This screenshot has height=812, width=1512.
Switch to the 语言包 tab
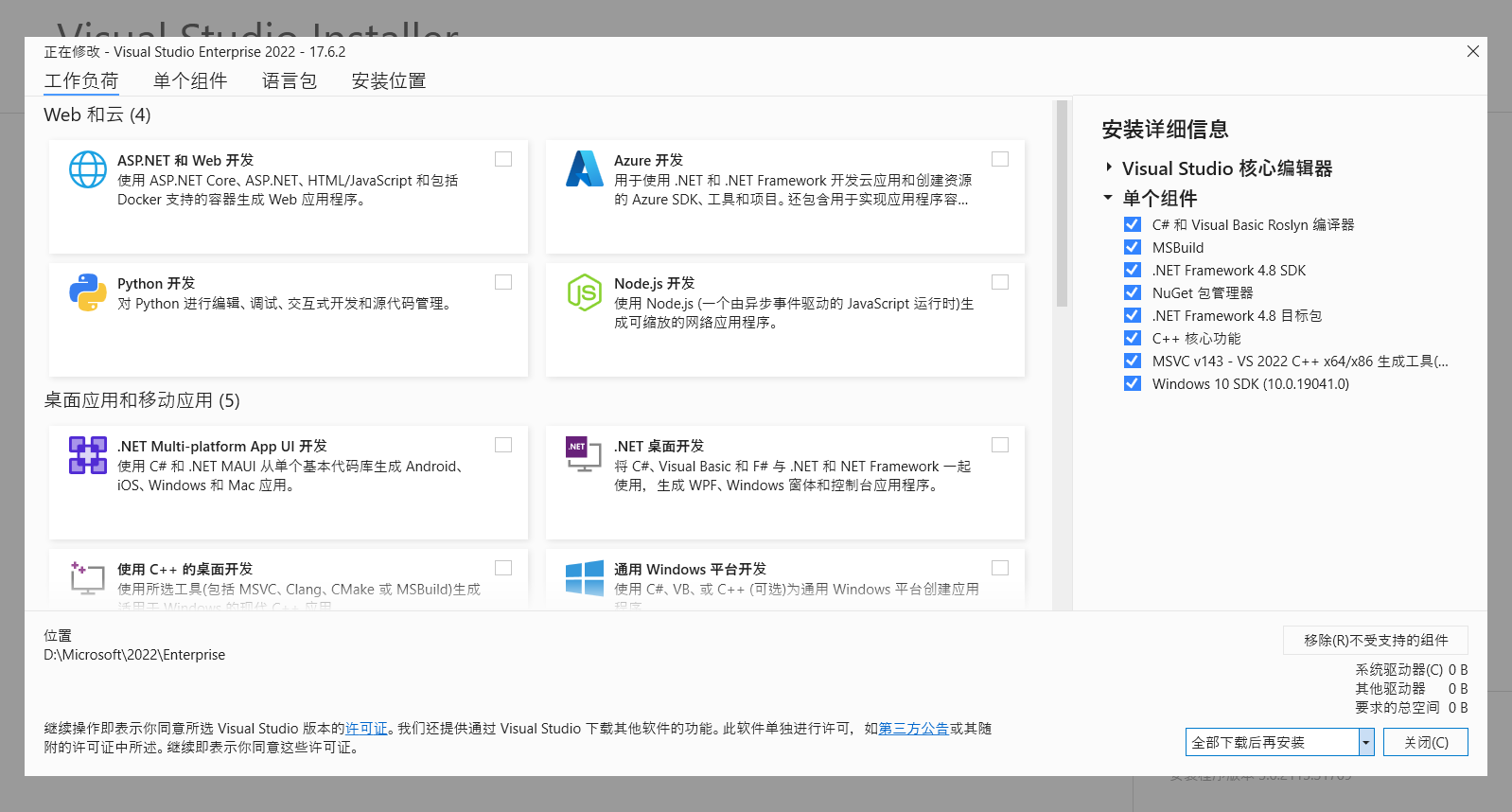[x=290, y=81]
